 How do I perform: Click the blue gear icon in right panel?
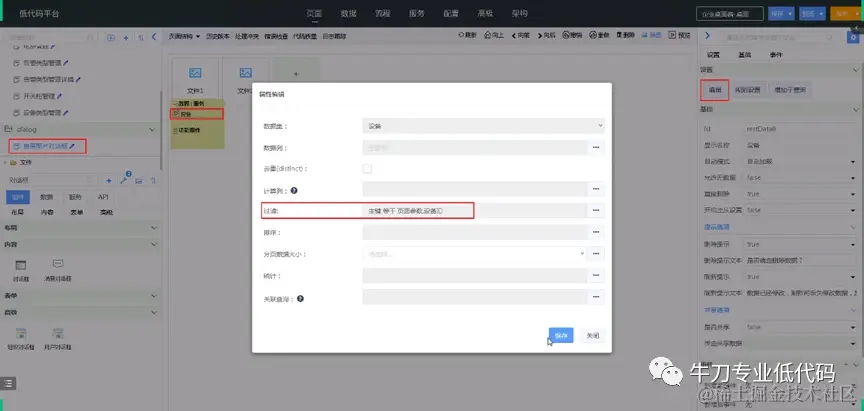855,37
